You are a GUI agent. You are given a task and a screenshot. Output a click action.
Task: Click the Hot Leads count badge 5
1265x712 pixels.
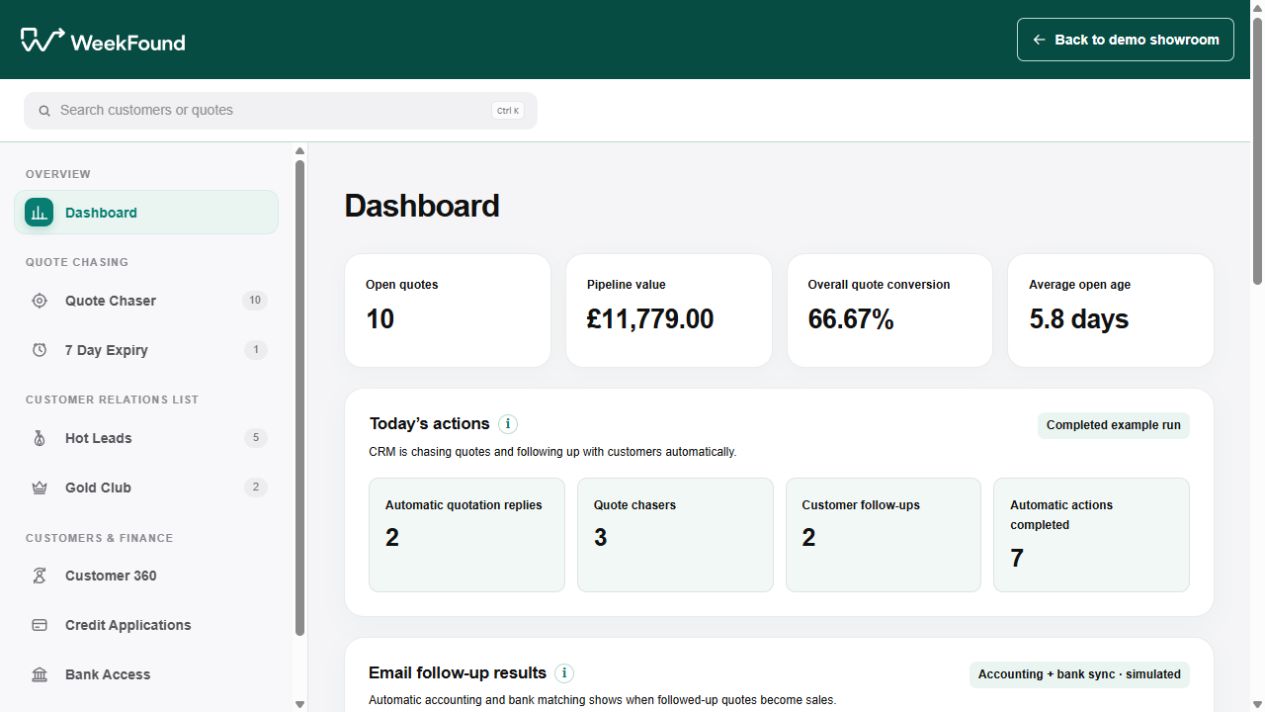click(x=256, y=438)
